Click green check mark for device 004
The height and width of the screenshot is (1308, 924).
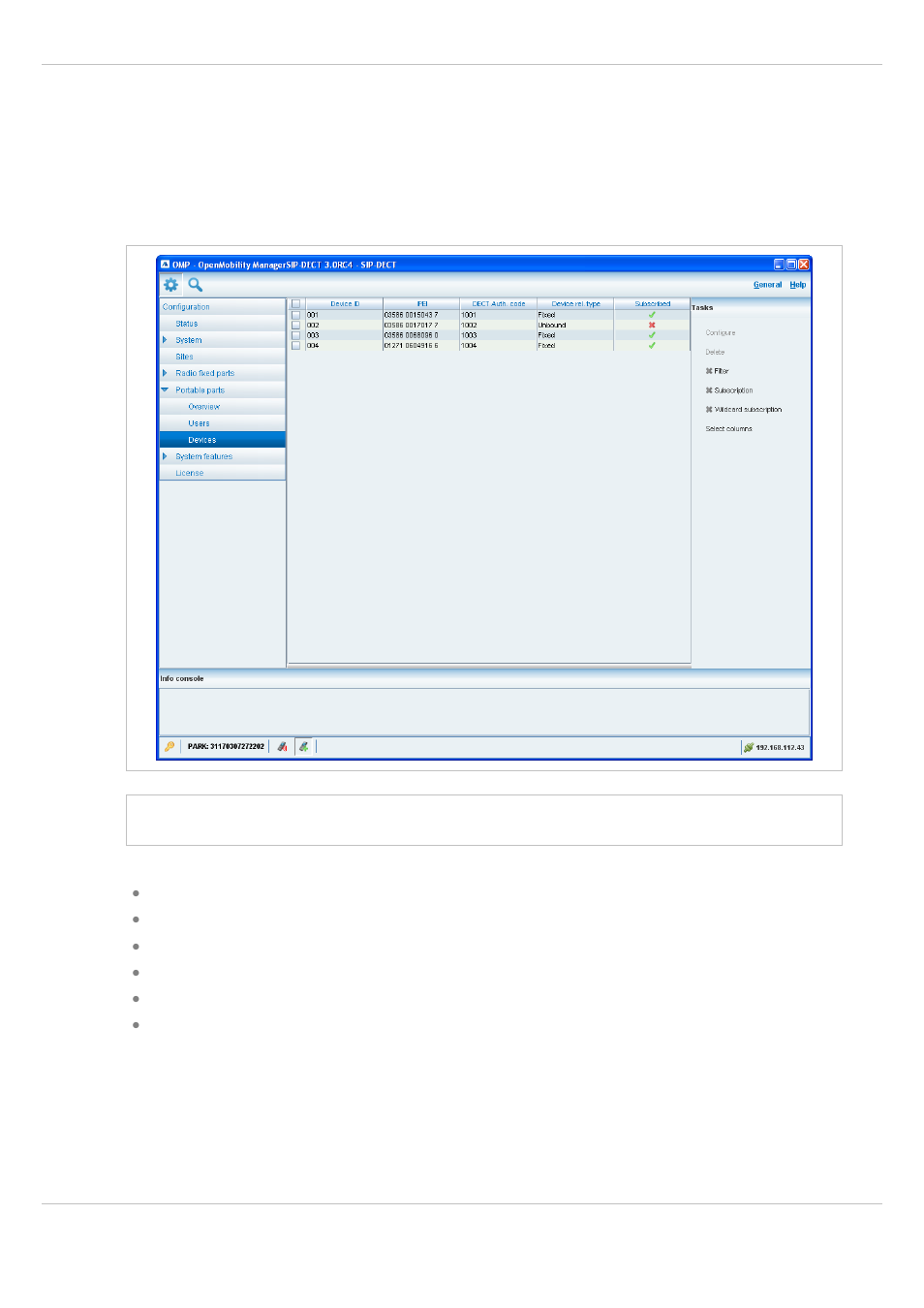coord(652,345)
